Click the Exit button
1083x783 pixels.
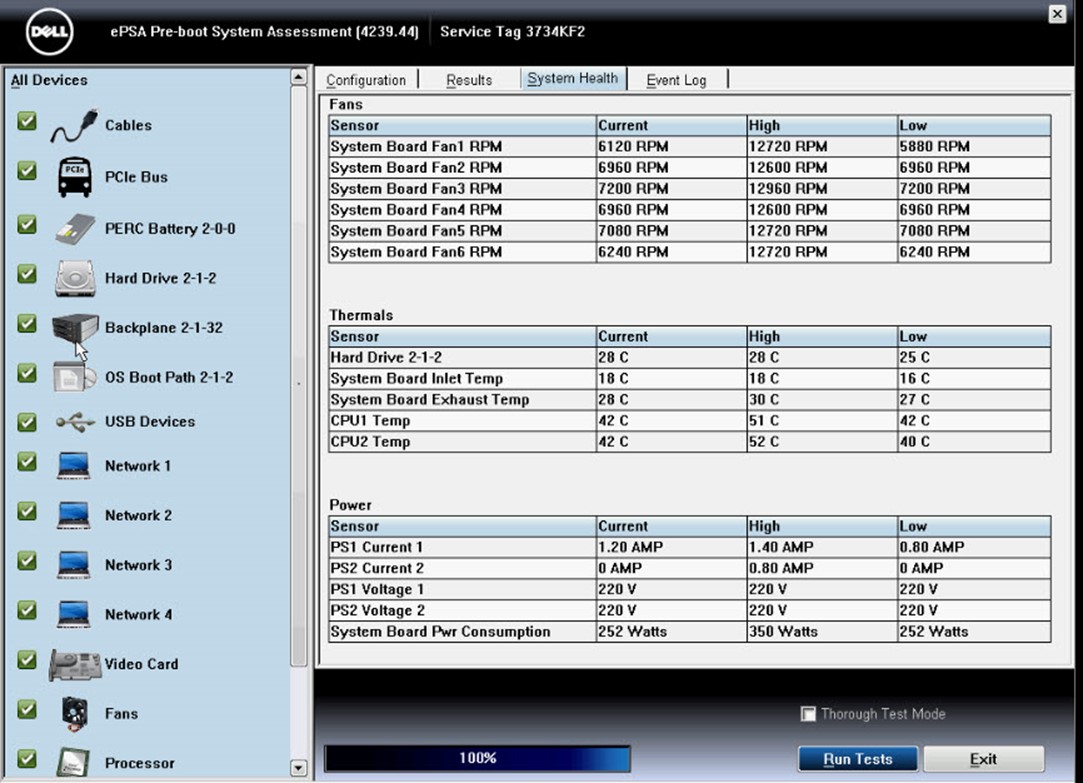point(984,759)
